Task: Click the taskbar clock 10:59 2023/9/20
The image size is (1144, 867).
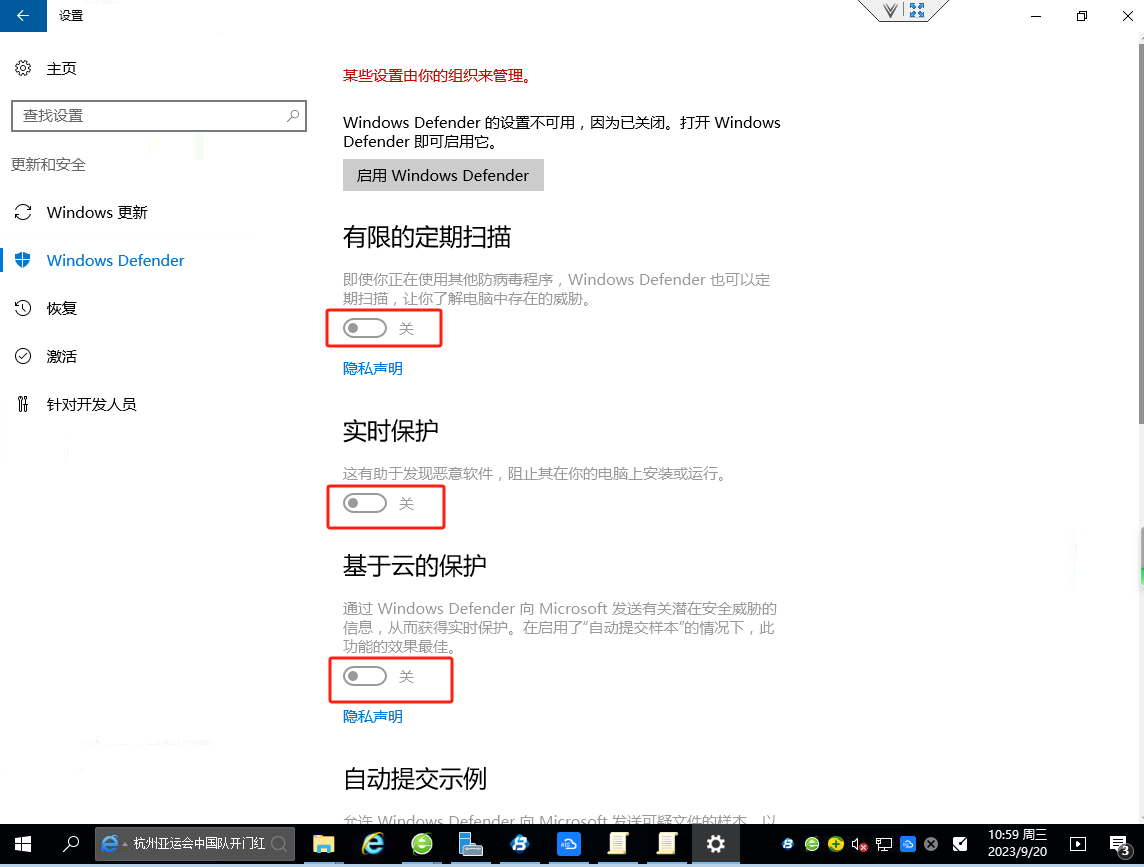Action: point(1017,844)
